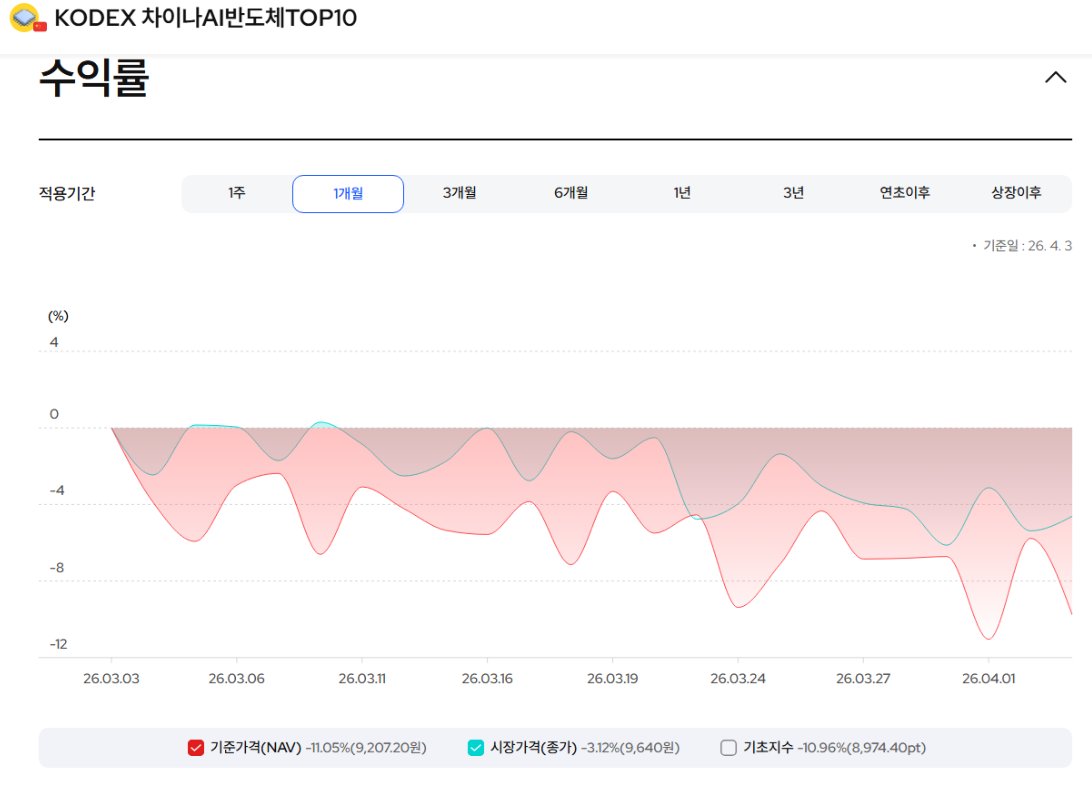Click the 1주 period button
Image resolution: width=1092 pixels, height=790 pixels.
[237, 193]
